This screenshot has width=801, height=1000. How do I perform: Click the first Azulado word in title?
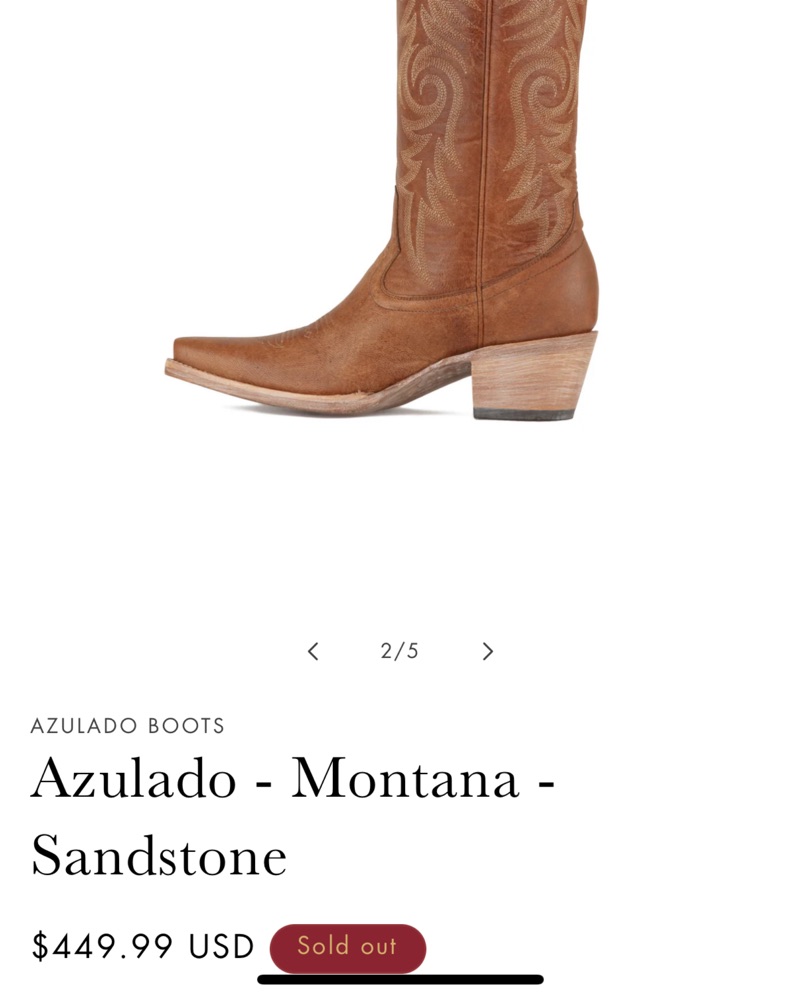134,779
